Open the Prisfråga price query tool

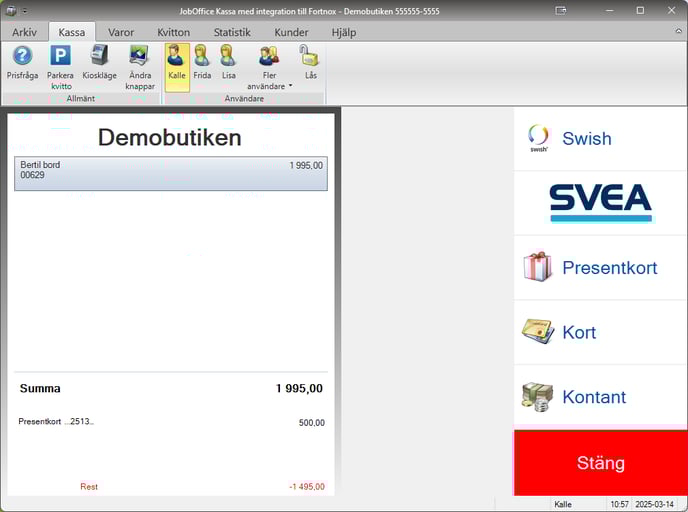point(22,63)
